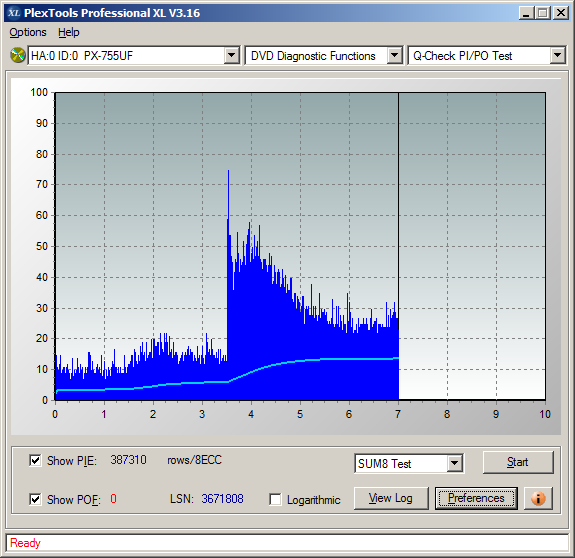The image size is (575, 558).
Task: Minimize the PlexTools window
Action: pos(526,13)
